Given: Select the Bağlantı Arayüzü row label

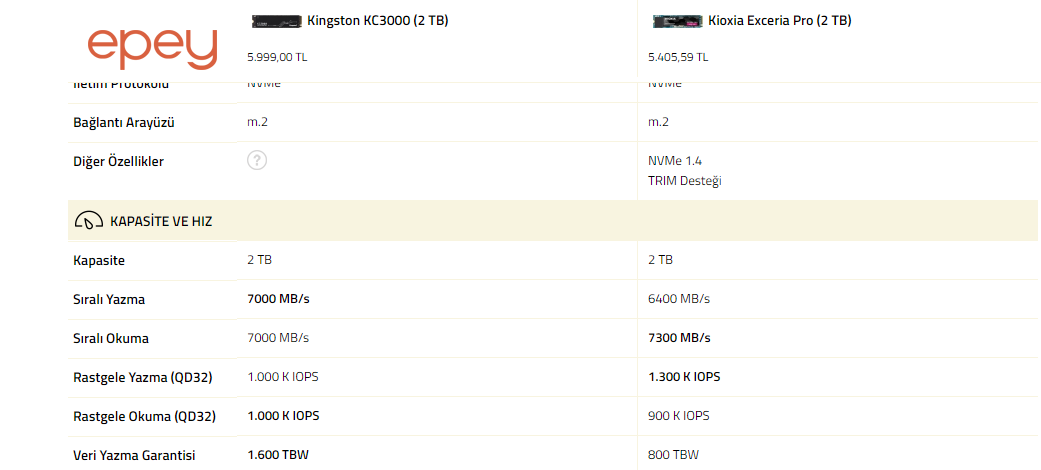Looking at the screenshot, I should coord(124,122).
